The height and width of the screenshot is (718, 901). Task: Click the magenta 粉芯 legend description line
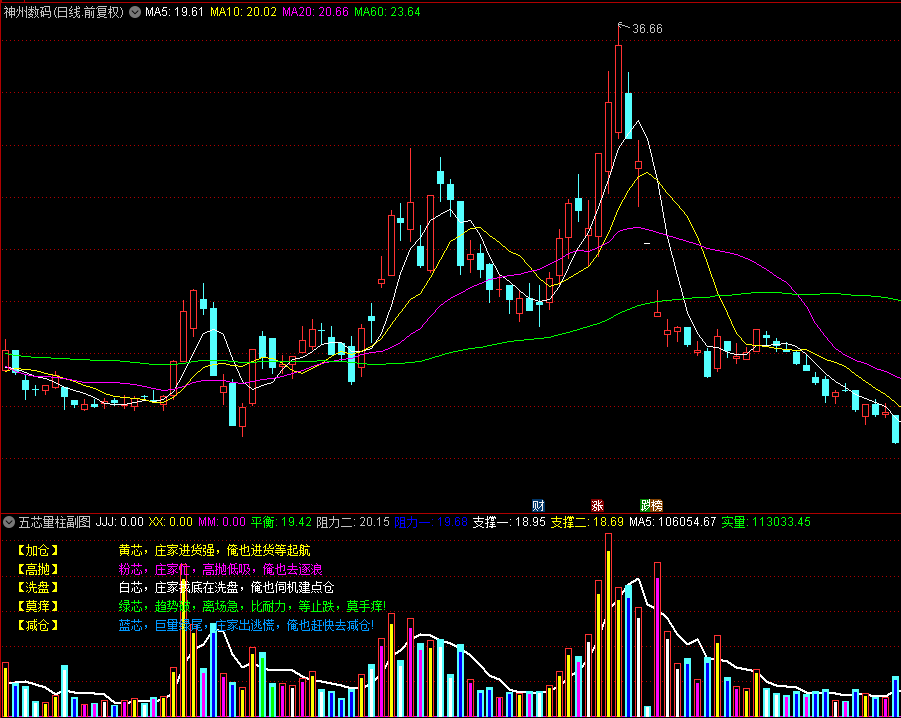click(221, 569)
